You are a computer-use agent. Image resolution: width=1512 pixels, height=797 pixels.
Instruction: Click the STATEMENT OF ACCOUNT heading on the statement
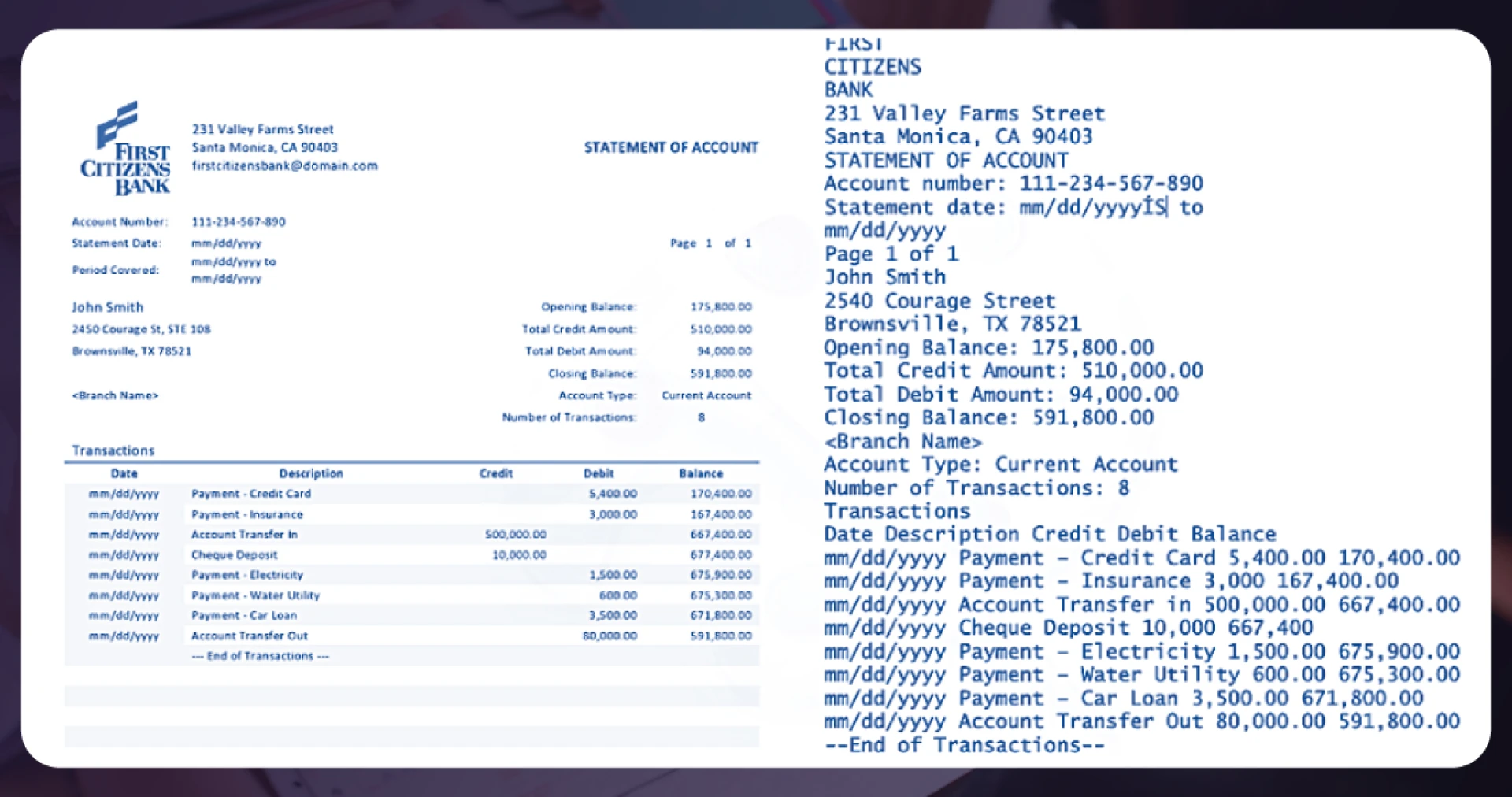tap(671, 147)
